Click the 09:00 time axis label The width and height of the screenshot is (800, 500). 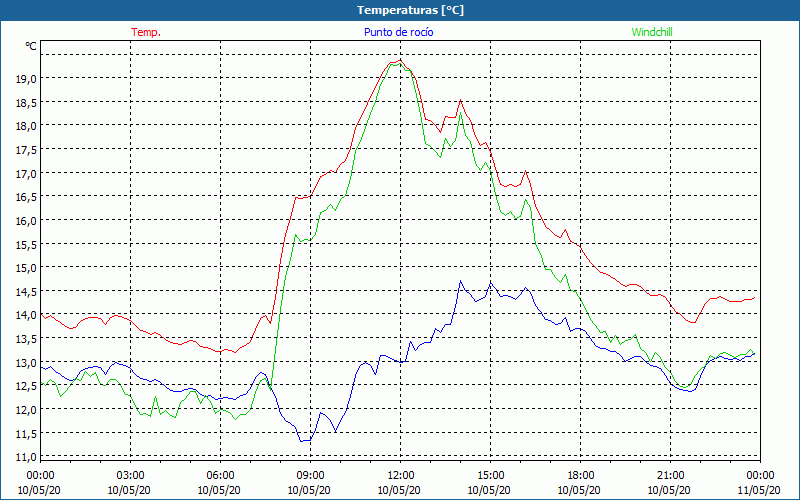(310, 476)
